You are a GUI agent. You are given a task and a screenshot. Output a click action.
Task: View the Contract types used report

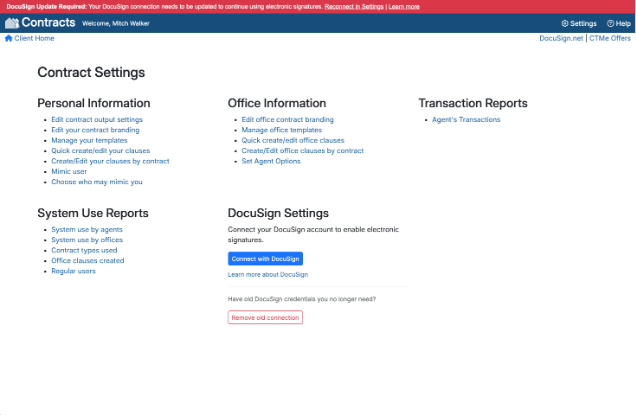click(x=84, y=250)
